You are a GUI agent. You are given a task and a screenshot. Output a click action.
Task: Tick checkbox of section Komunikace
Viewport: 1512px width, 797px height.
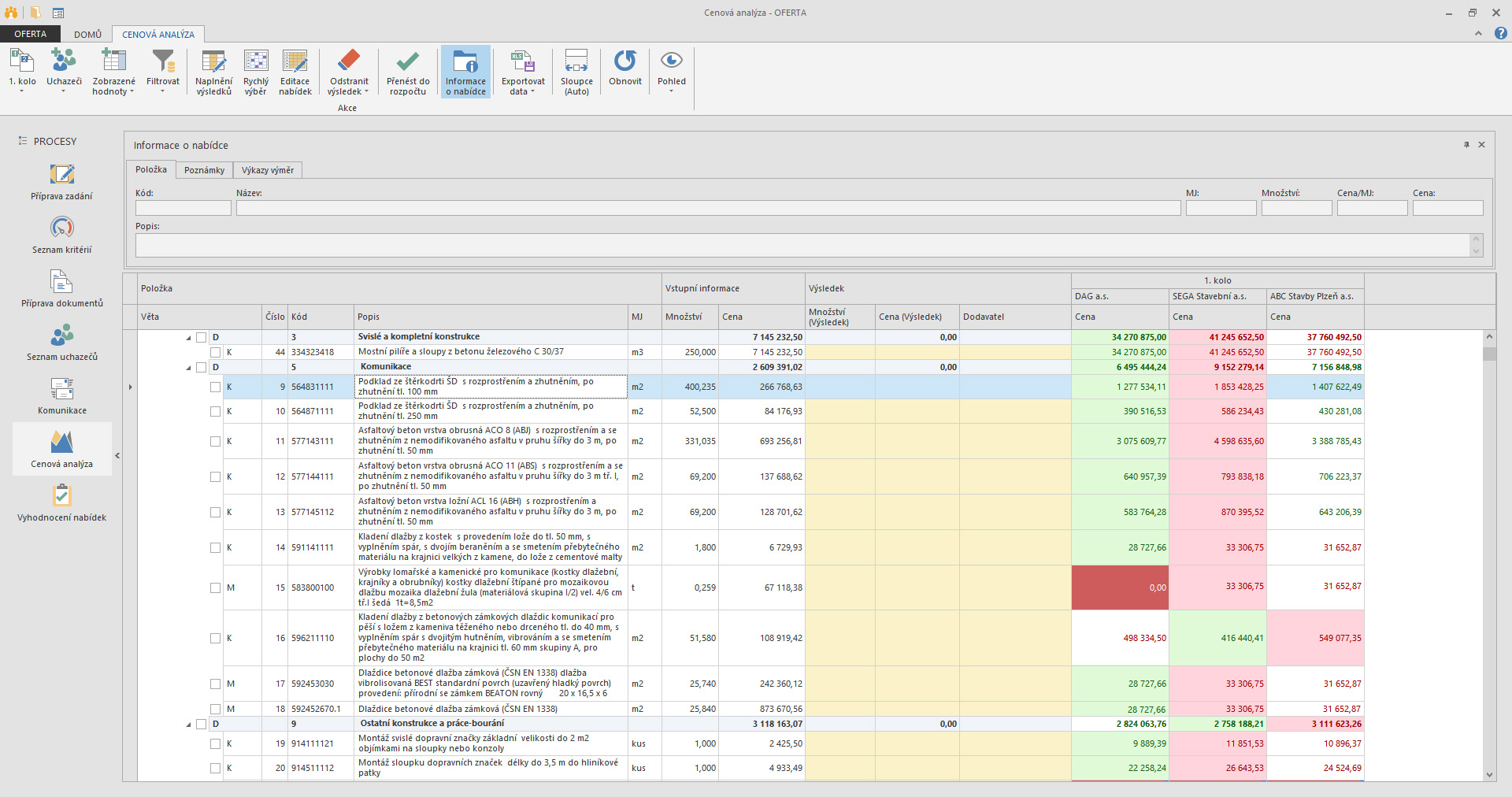point(202,367)
